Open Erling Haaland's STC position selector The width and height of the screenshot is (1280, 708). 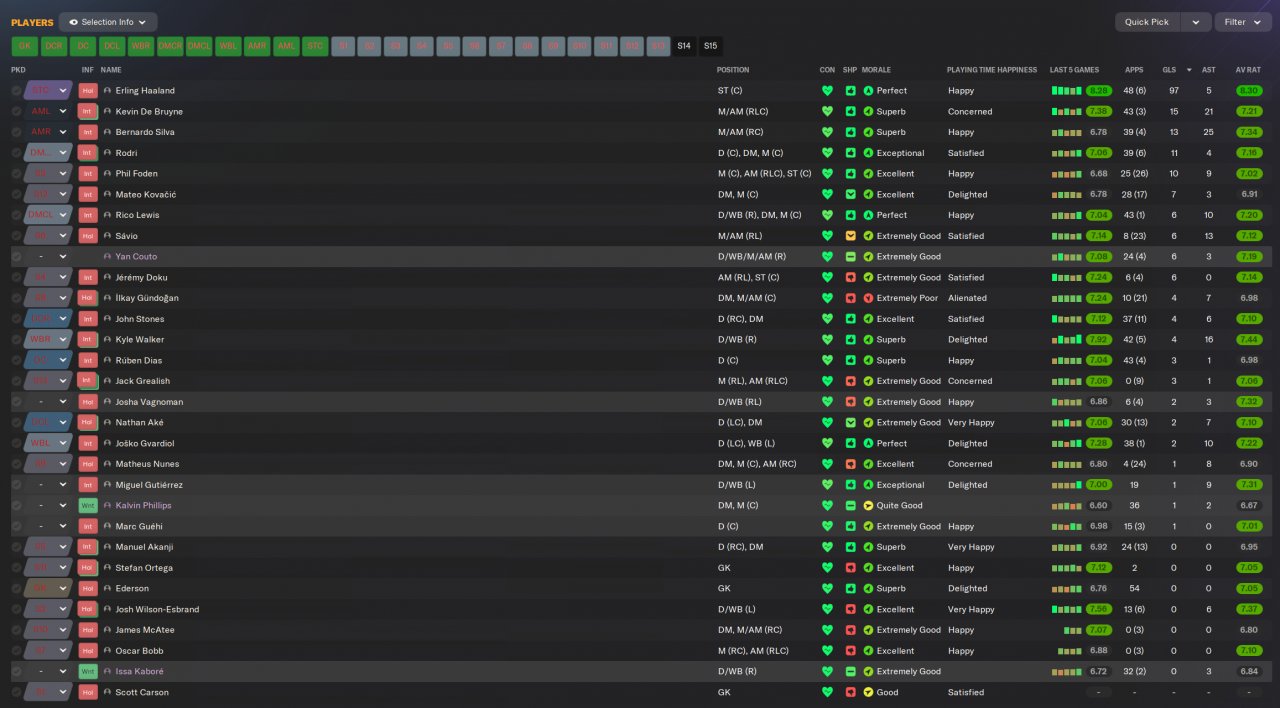(x=49, y=90)
